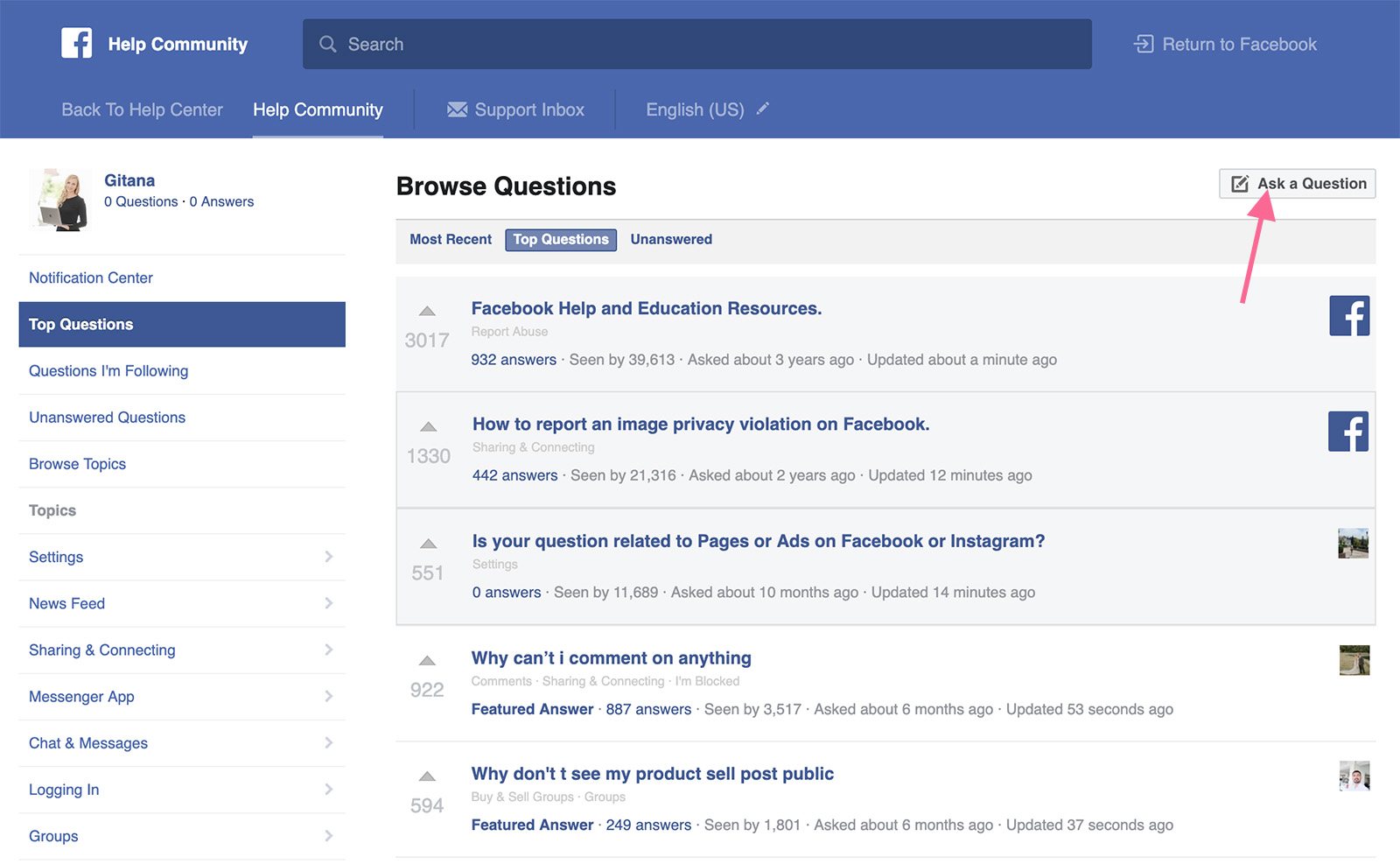
Task: Open the Pages or Ads question
Action: click(x=759, y=541)
